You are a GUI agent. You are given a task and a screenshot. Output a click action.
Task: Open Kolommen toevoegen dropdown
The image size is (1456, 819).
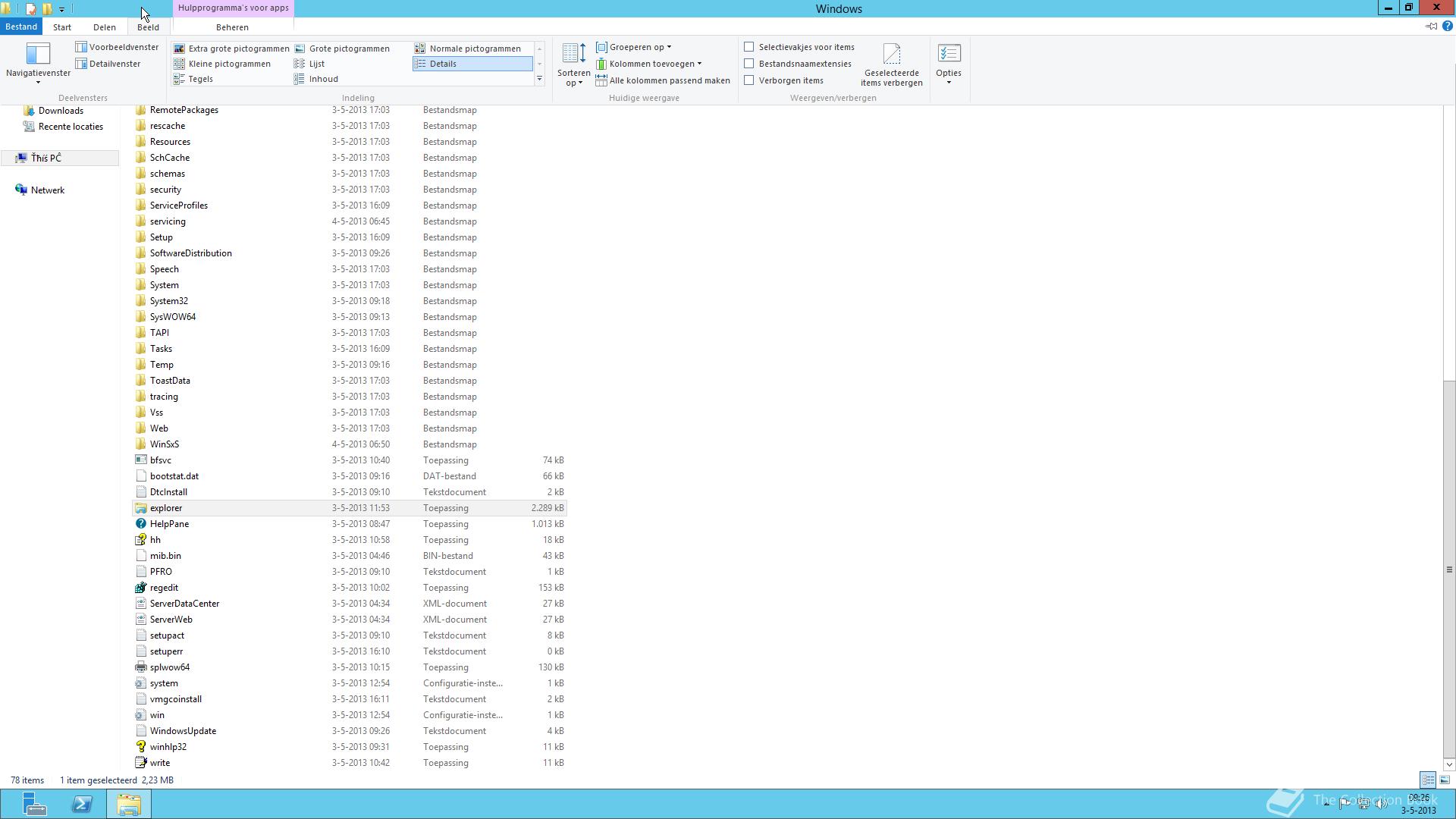pyautogui.click(x=648, y=64)
